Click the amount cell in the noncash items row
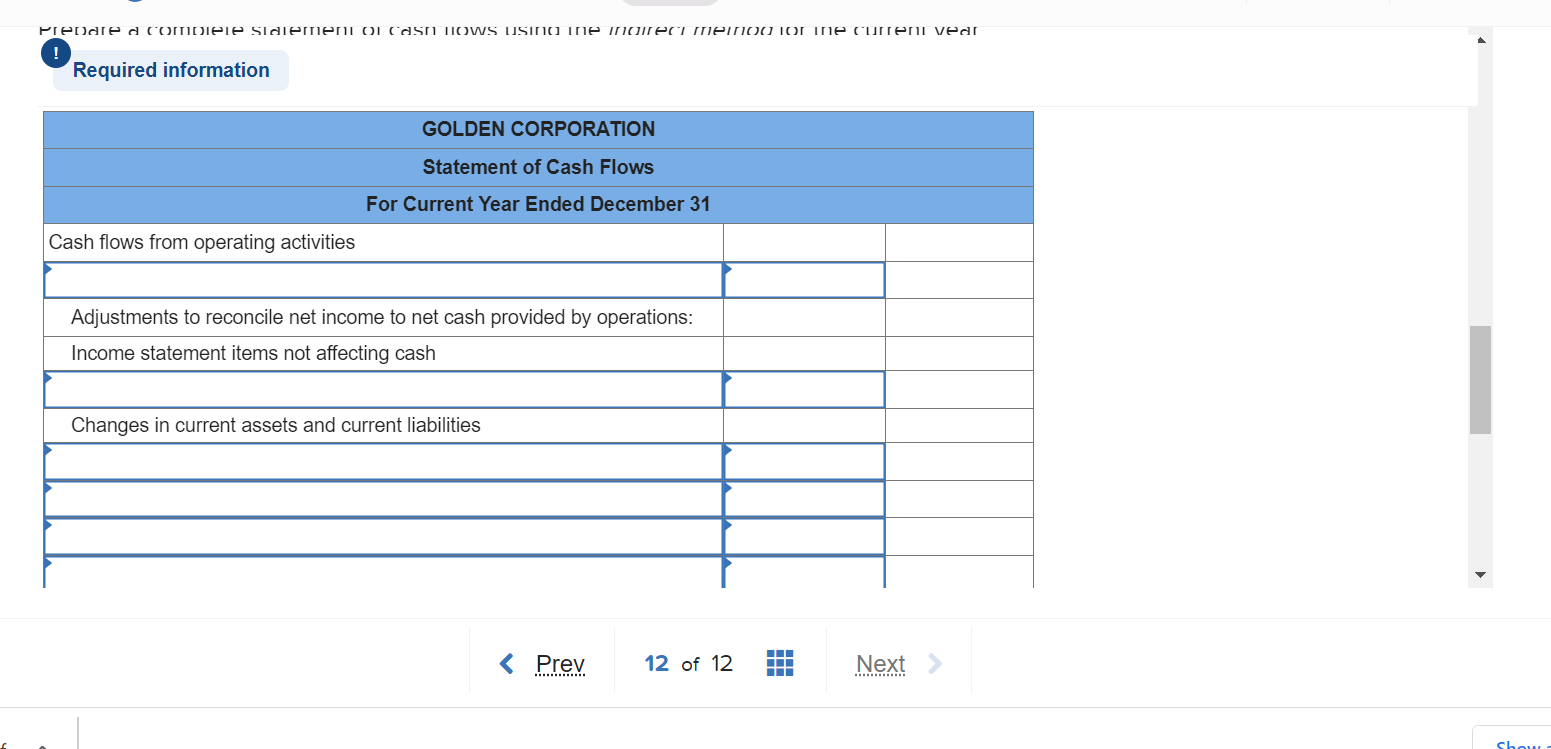 click(804, 389)
